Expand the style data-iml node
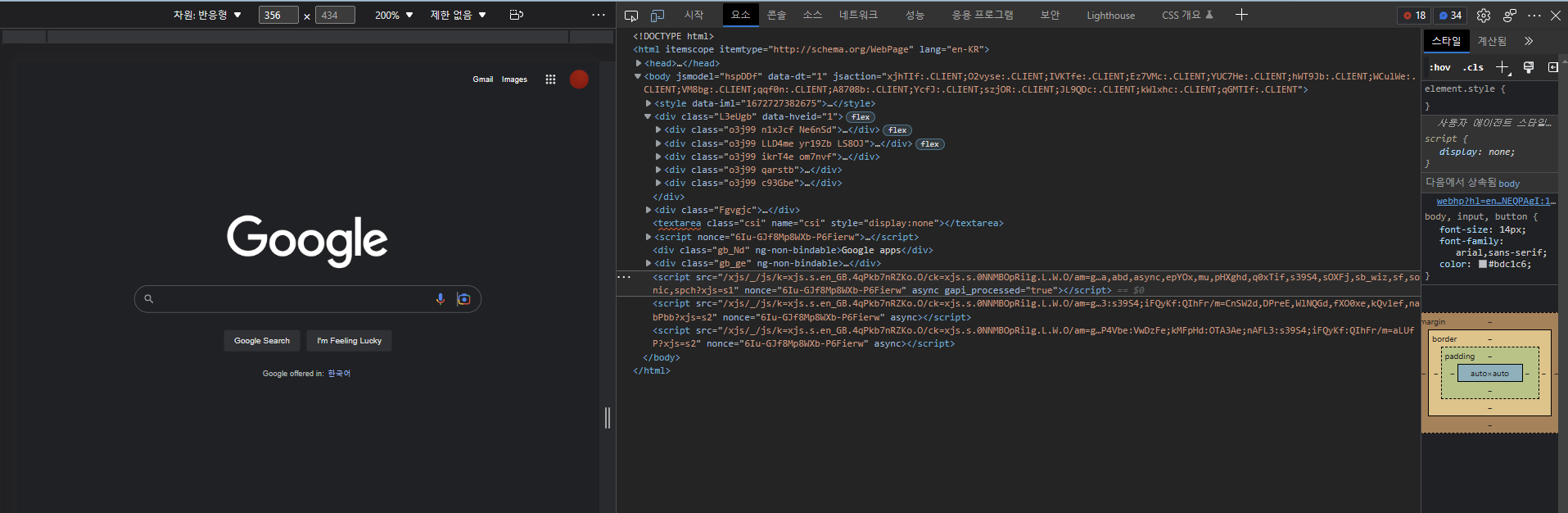1568x513 pixels. (648, 103)
